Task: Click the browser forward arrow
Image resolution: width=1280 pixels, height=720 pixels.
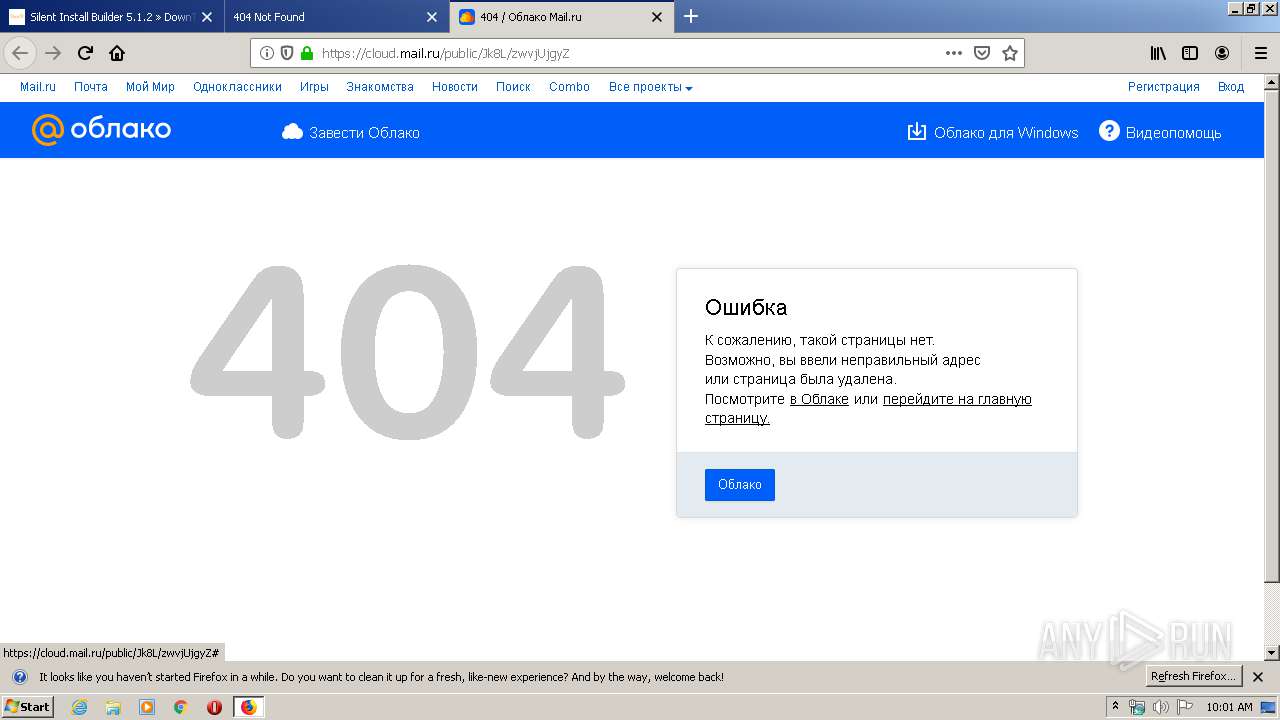Action: point(54,53)
